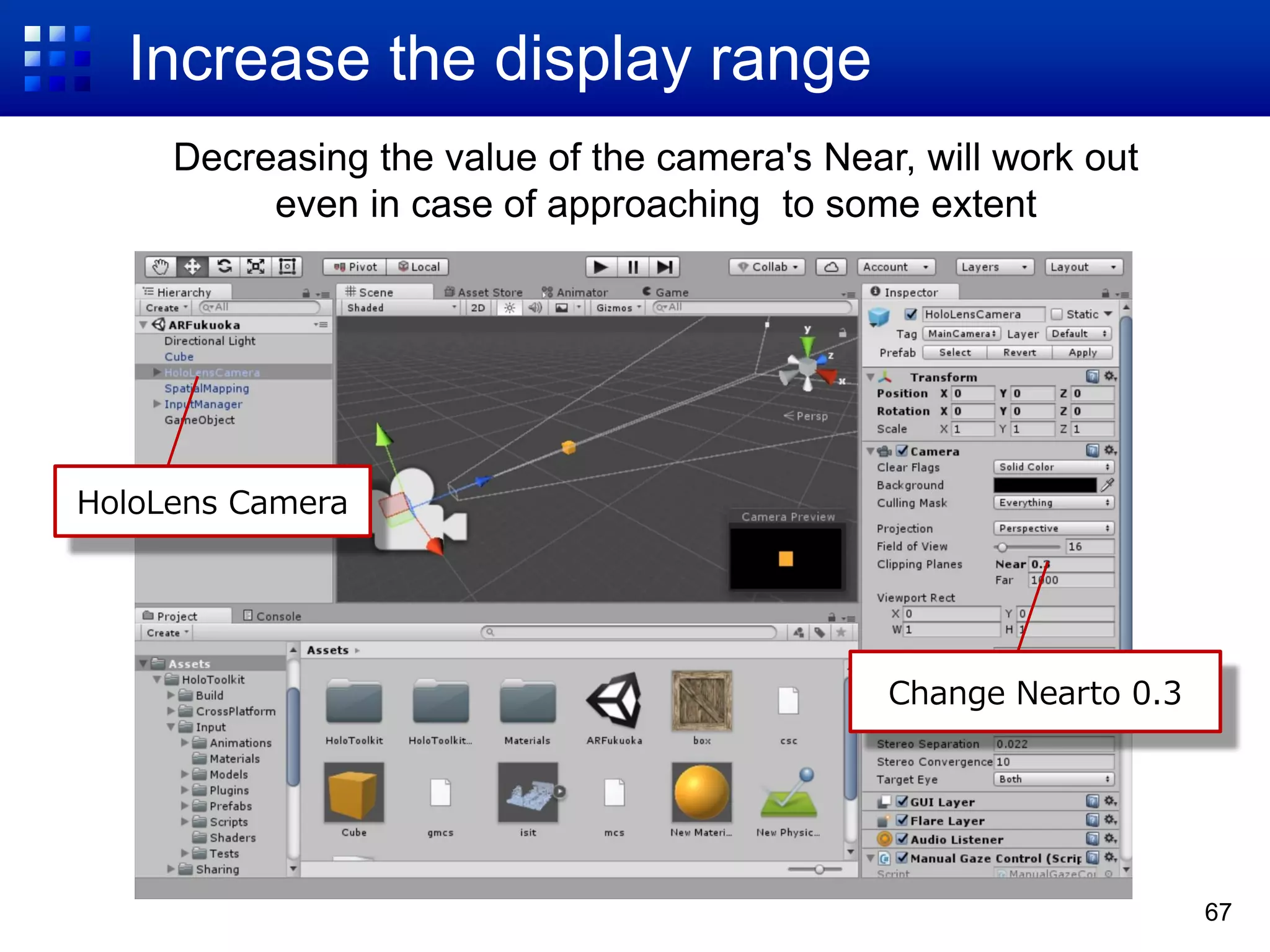The height and width of the screenshot is (952, 1270).
Task: Toggle scene effects image icon
Action: click(x=562, y=308)
